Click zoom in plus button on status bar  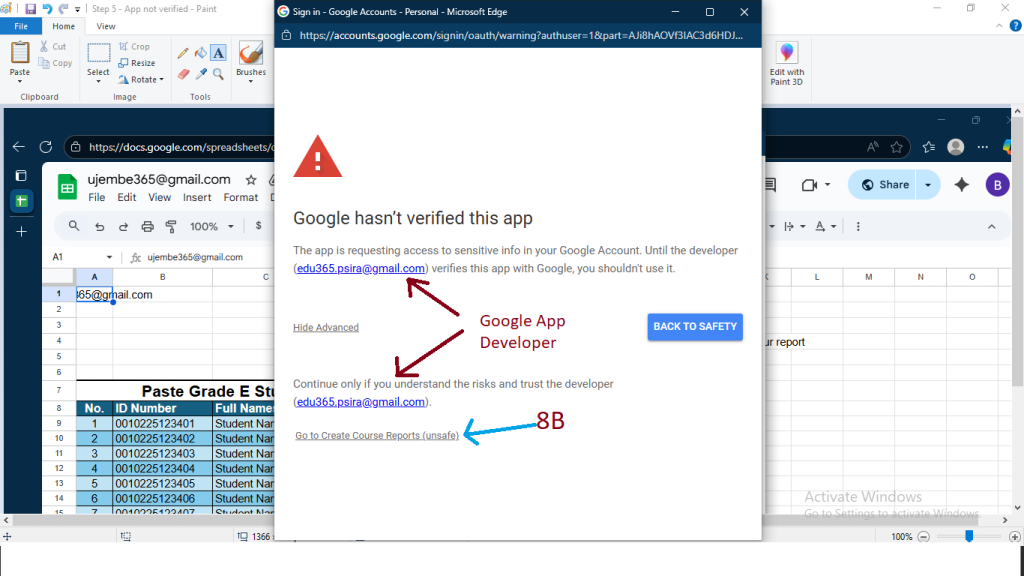pos(1013,537)
